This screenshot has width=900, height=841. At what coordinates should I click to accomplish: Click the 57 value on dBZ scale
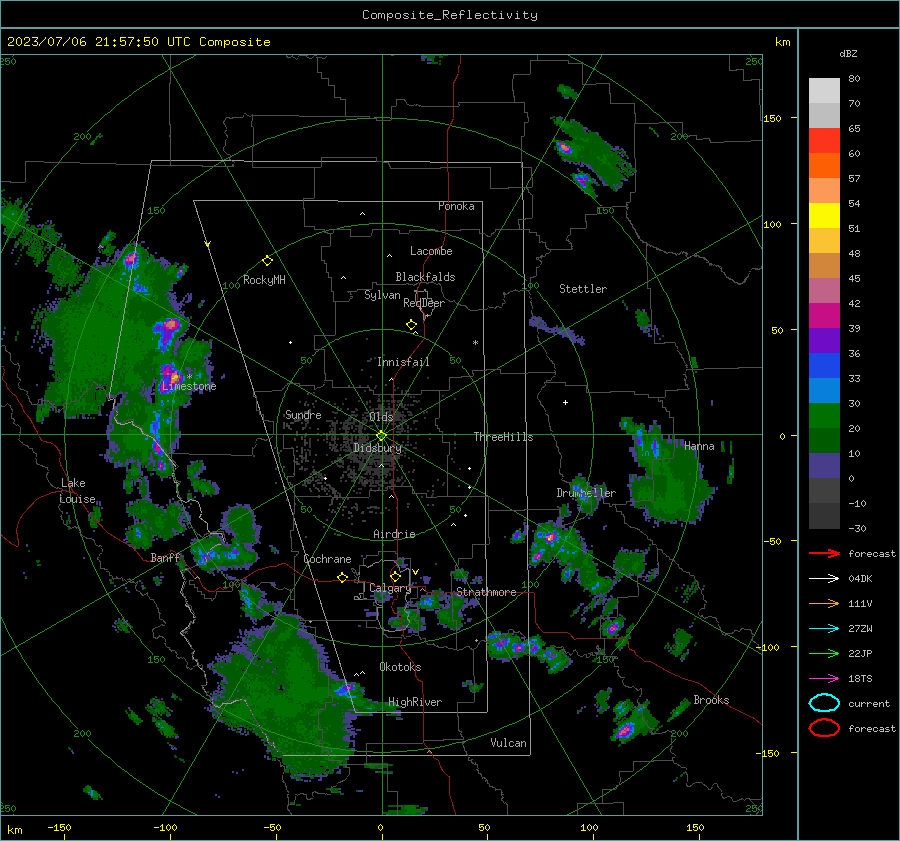click(x=854, y=179)
